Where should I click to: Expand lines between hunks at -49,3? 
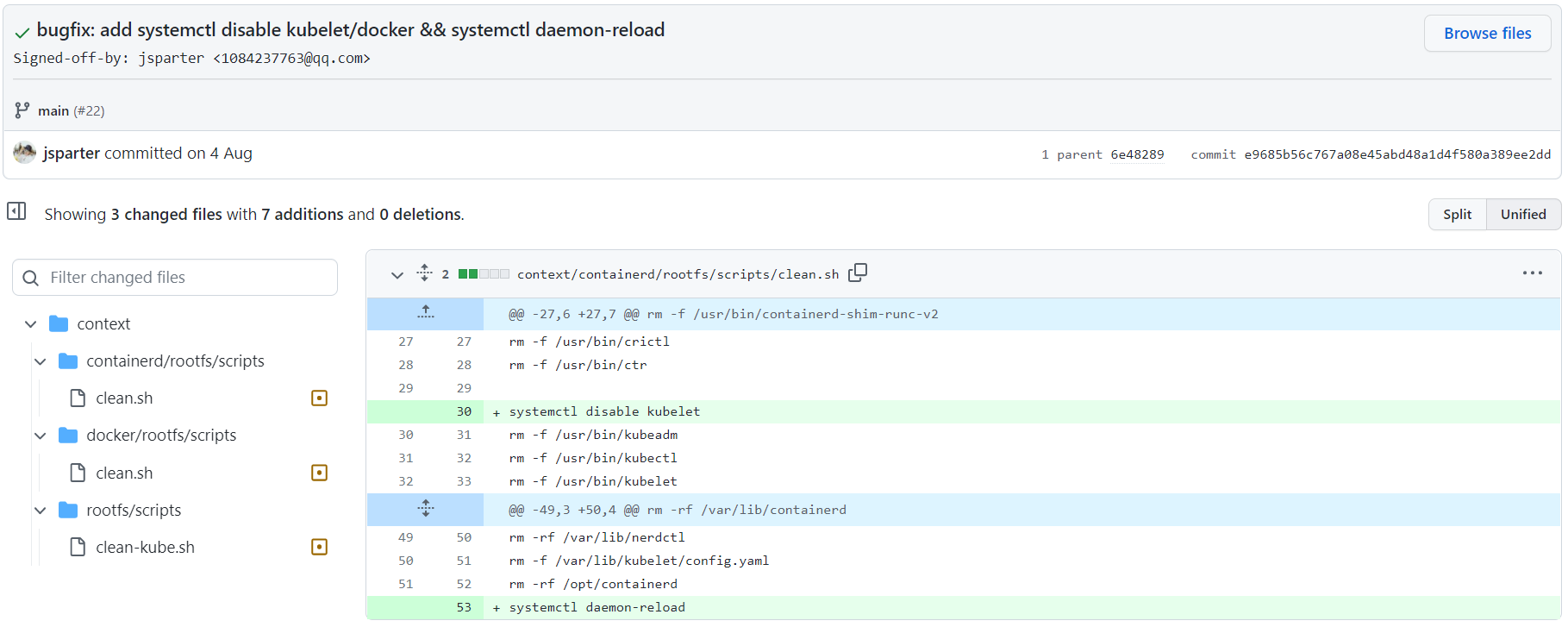pos(426,510)
